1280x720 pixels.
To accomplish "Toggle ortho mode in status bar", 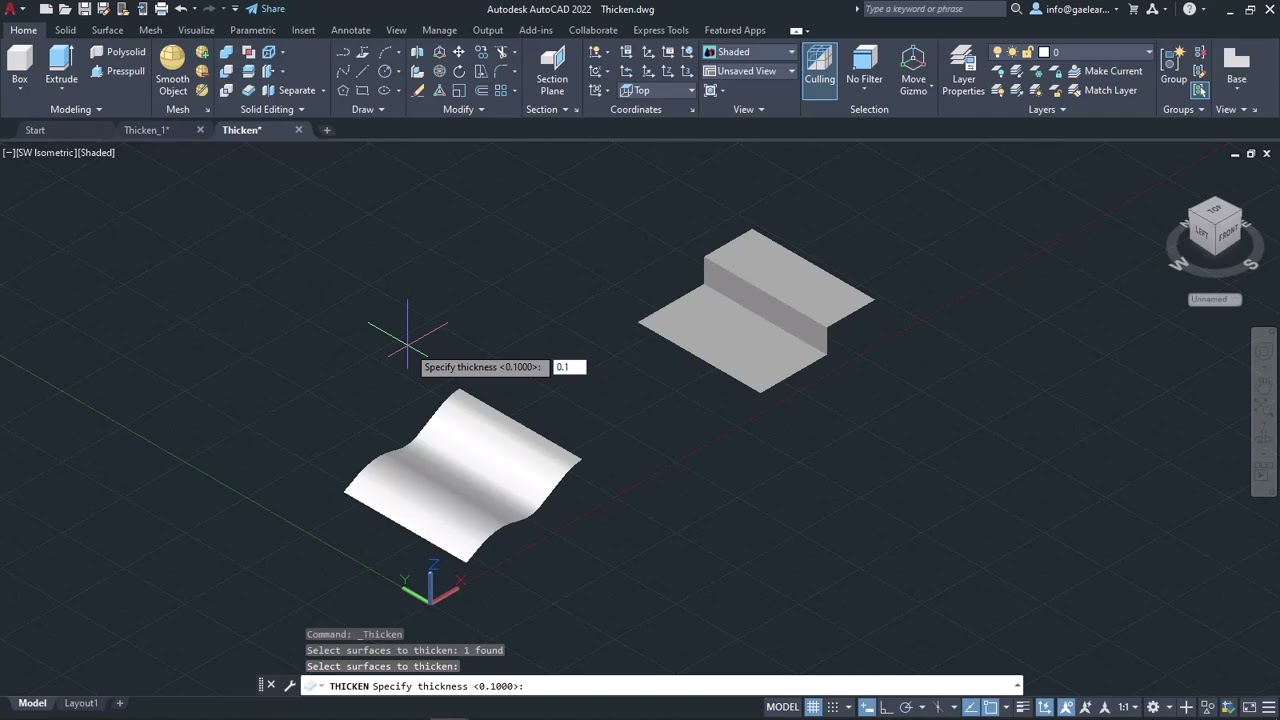I will point(886,707).
